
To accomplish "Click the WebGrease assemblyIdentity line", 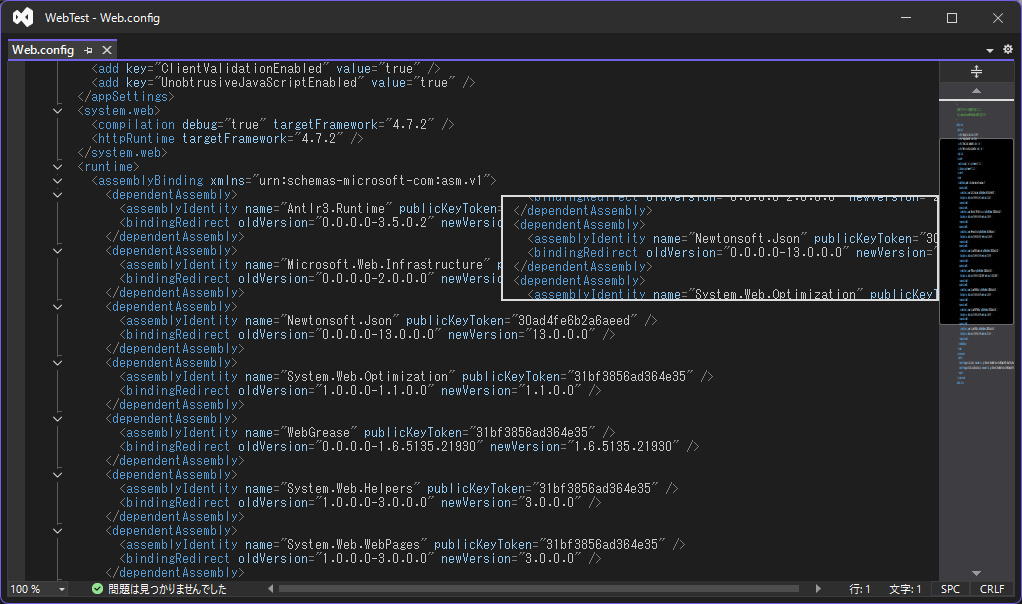I will (367, 433).
